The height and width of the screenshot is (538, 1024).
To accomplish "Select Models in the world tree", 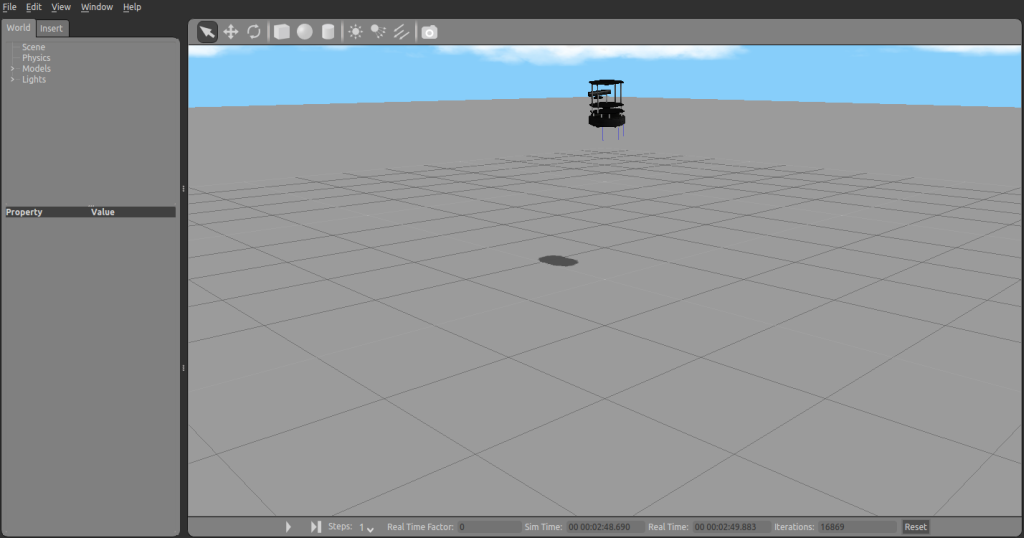I will coord(36,69).
